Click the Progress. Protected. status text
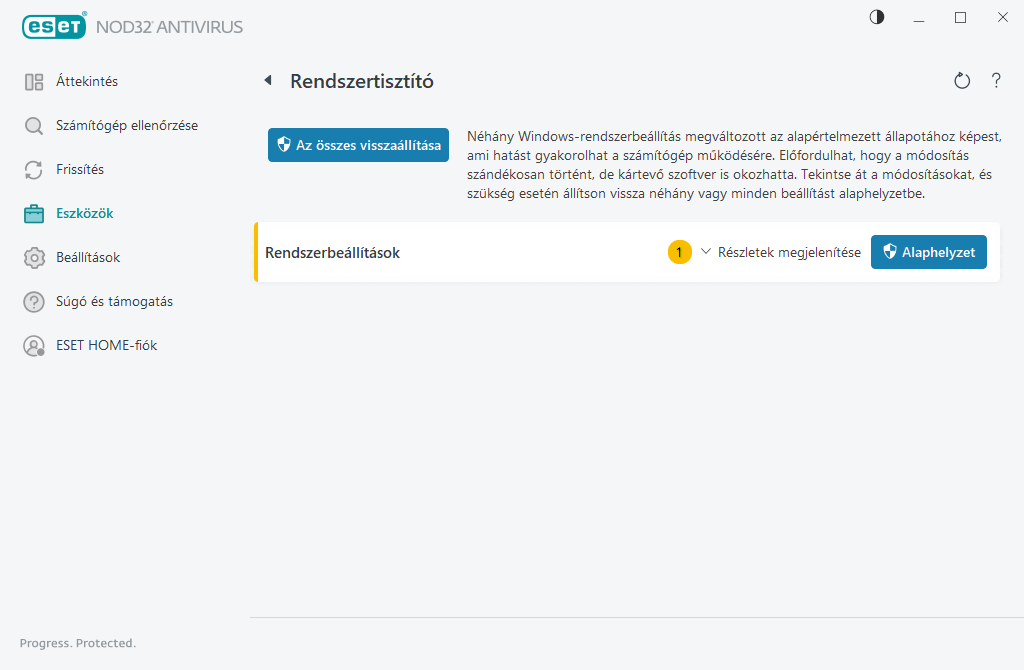The width and height of the screenshot is (1024, 670). (x=77, y=643)
